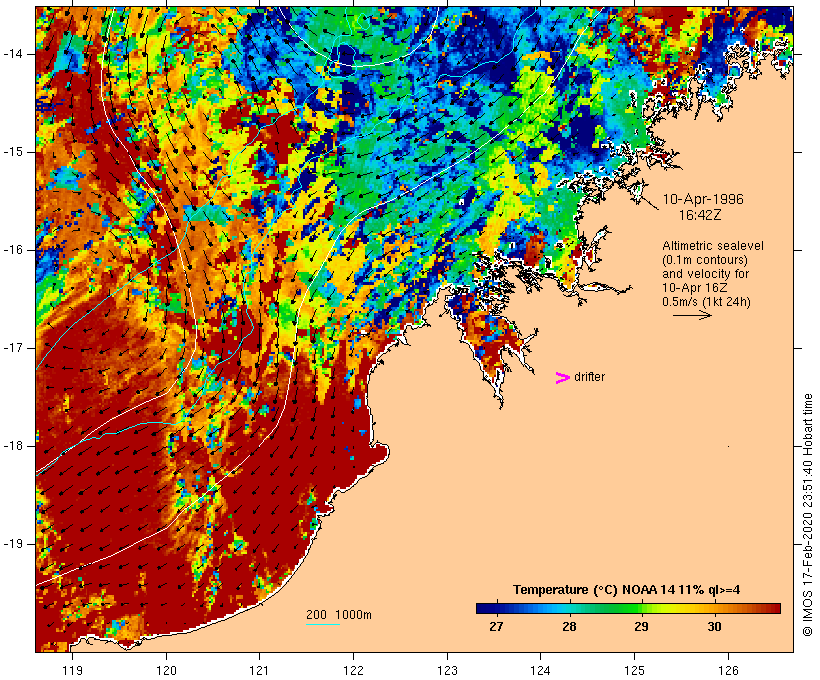The image size is (820, 680).
Task: Click the magenta drifter marker symbol
Action: pyautogui.click(x=563, y=378)
